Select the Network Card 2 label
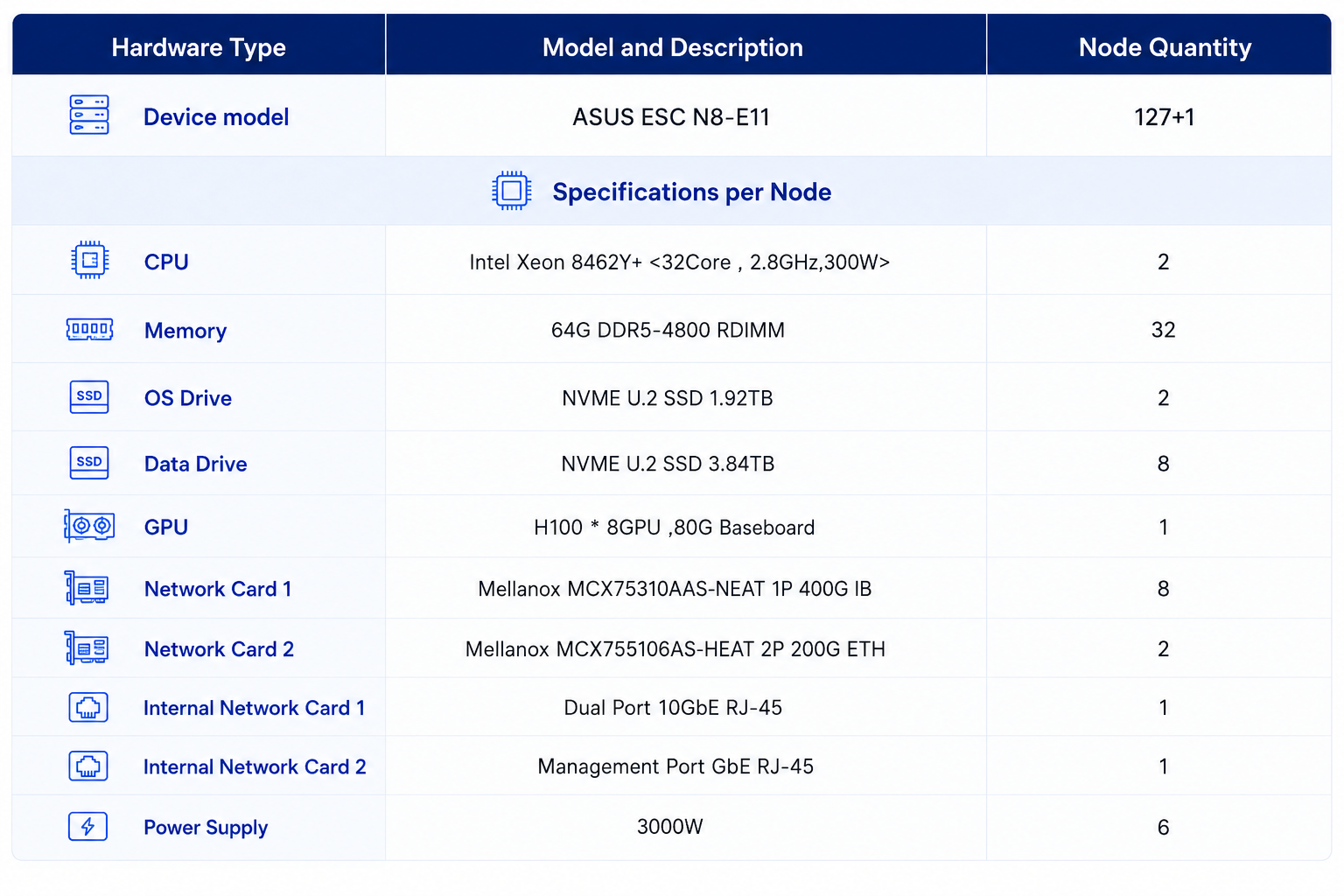 pos(219,649)
